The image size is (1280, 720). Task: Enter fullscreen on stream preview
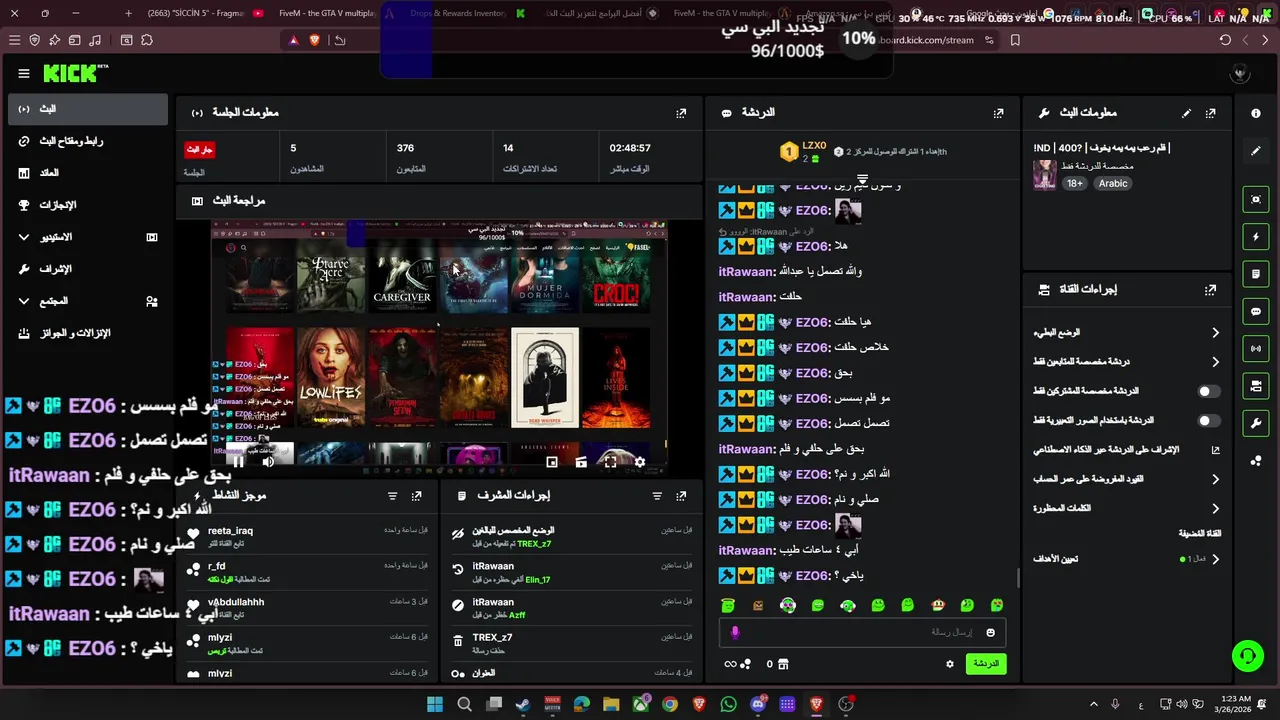click(610, 462)
